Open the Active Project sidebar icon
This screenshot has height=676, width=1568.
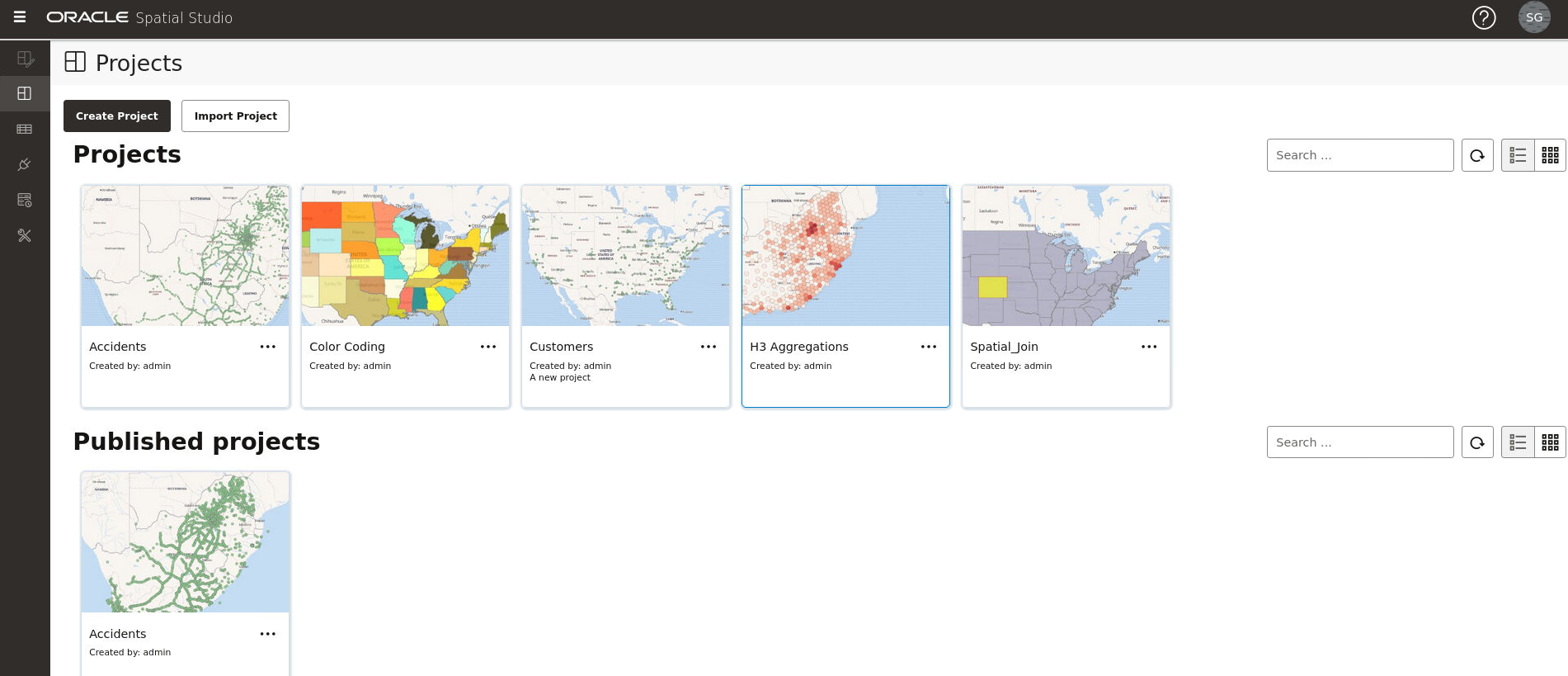[x=25, y=59]
